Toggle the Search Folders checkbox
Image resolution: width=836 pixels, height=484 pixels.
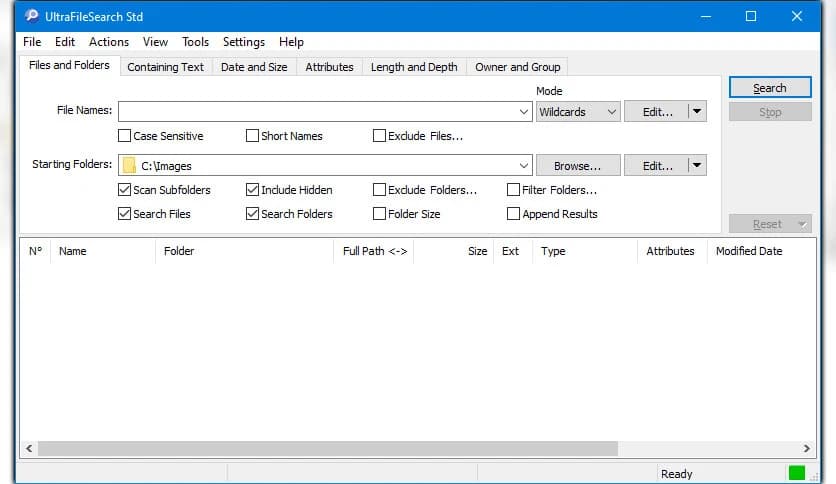(x=252, y=214)
